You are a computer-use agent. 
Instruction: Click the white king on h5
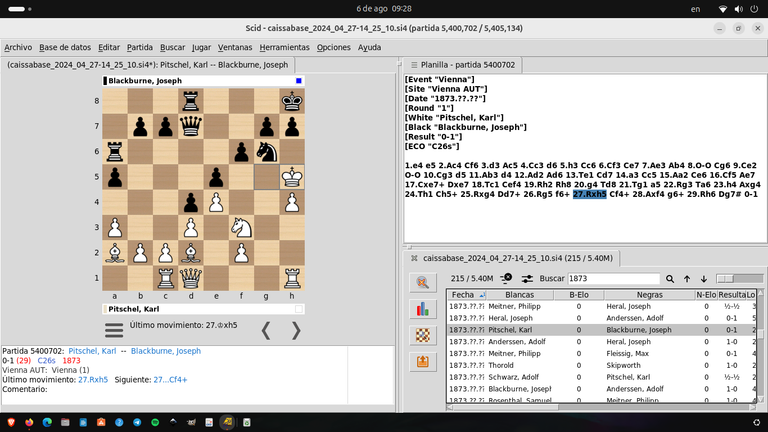click(x=292, y=177)
